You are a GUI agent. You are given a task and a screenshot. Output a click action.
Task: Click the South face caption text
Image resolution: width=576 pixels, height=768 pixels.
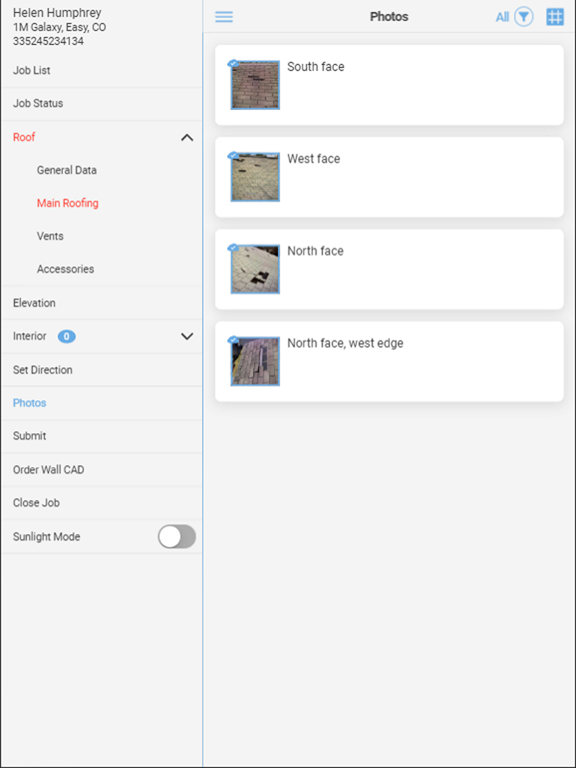[315, 67]
